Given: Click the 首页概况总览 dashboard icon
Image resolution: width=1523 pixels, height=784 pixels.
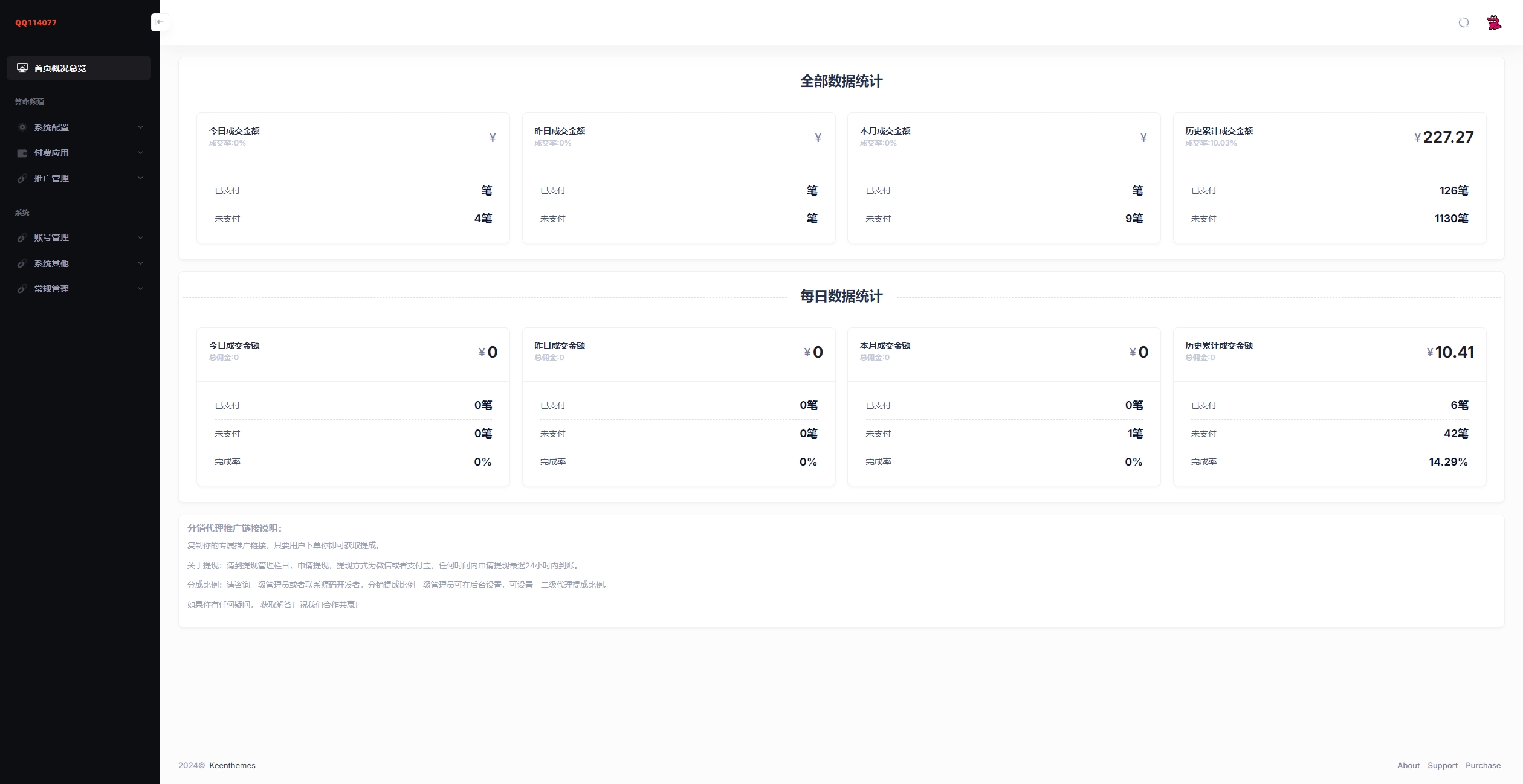Looking at the screenshot, I should 22,68.
